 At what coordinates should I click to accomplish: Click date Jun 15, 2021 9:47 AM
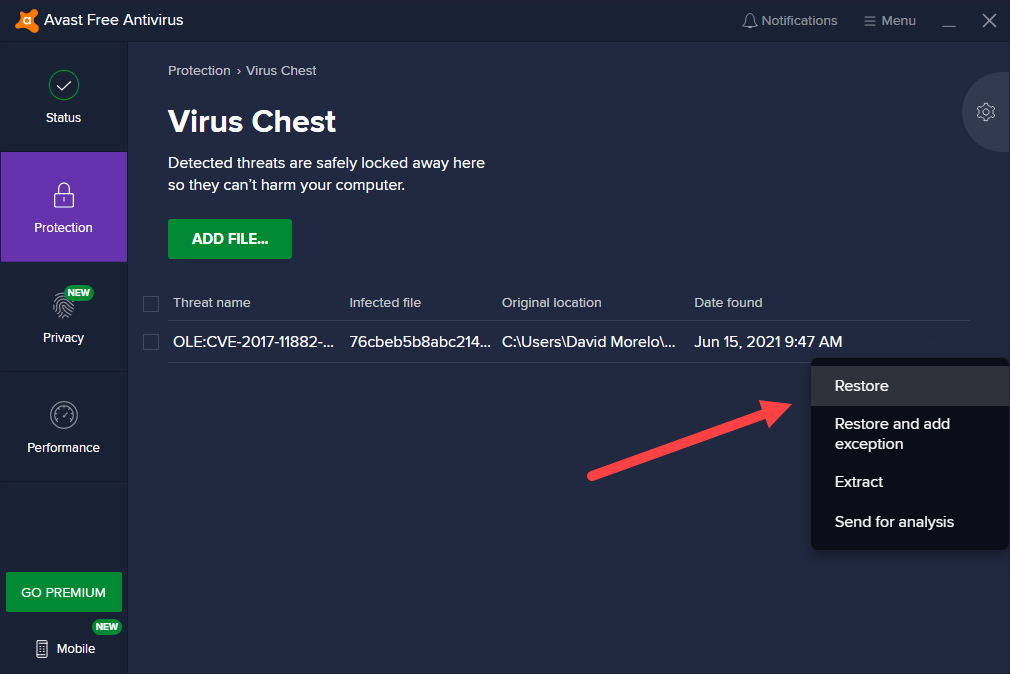coord(768,342)
